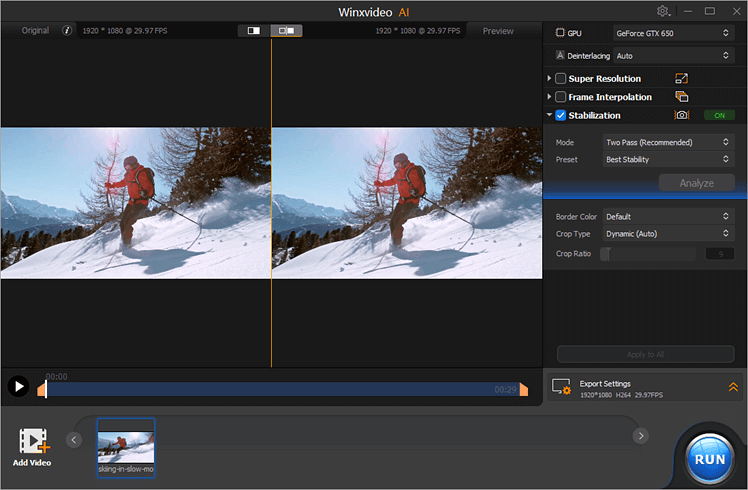This screenshot has height=490, width=748.
Task: Open the GPU GeForce GTX 650 dropdown
Action: point(673,33)
